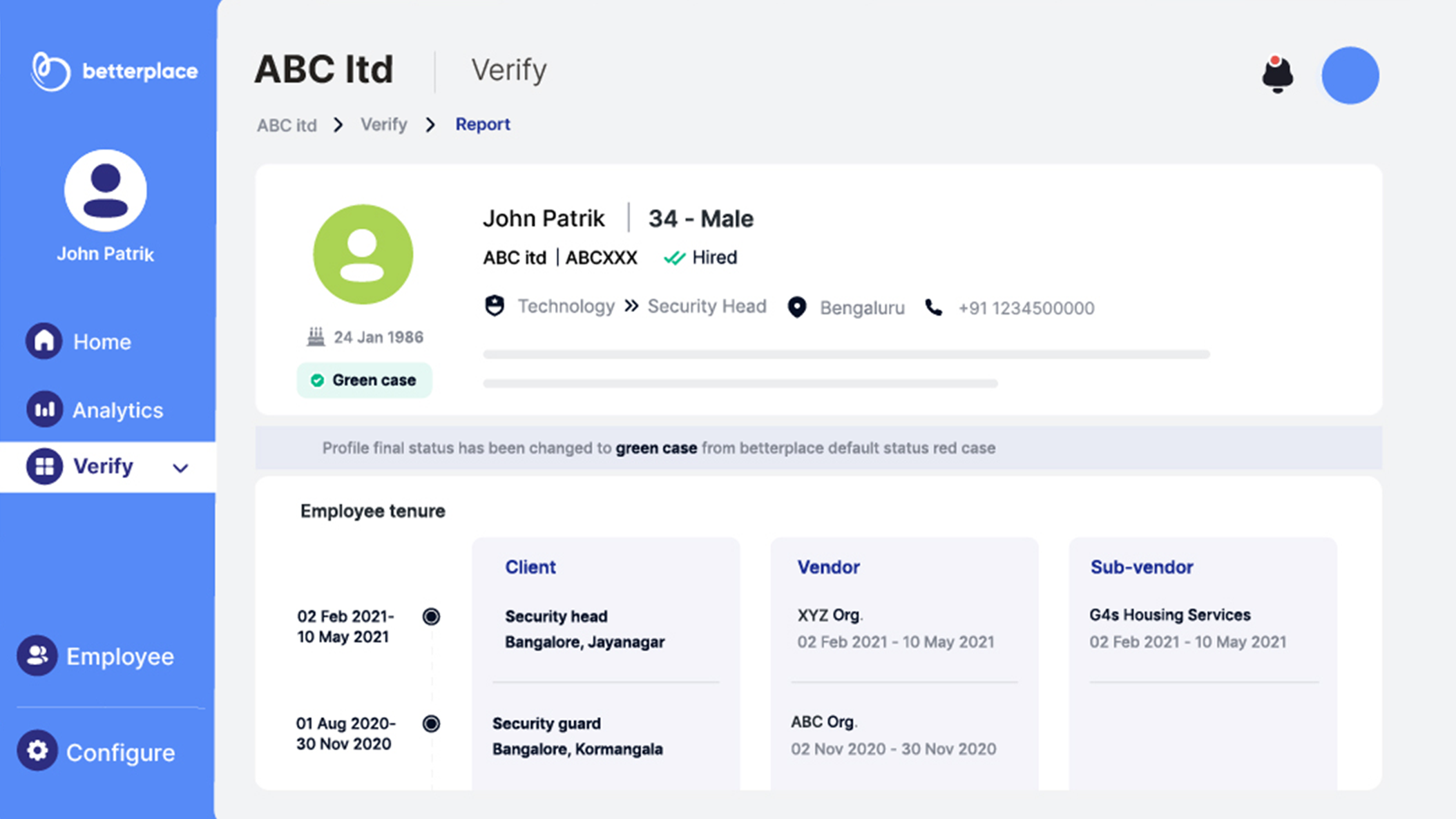Click chevron before Report breadcrumb
The width and height of the screenshot is (1456, 819).
pos(430,125)
